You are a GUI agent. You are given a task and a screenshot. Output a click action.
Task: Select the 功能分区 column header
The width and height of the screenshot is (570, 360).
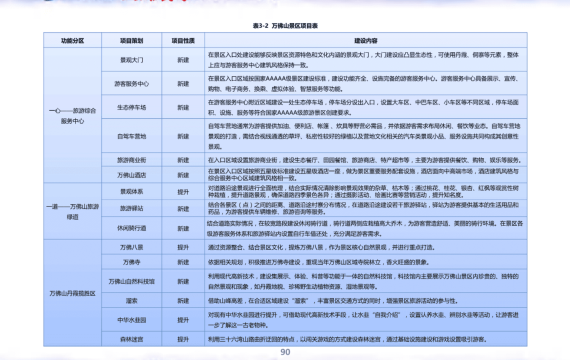pos(72,40)
